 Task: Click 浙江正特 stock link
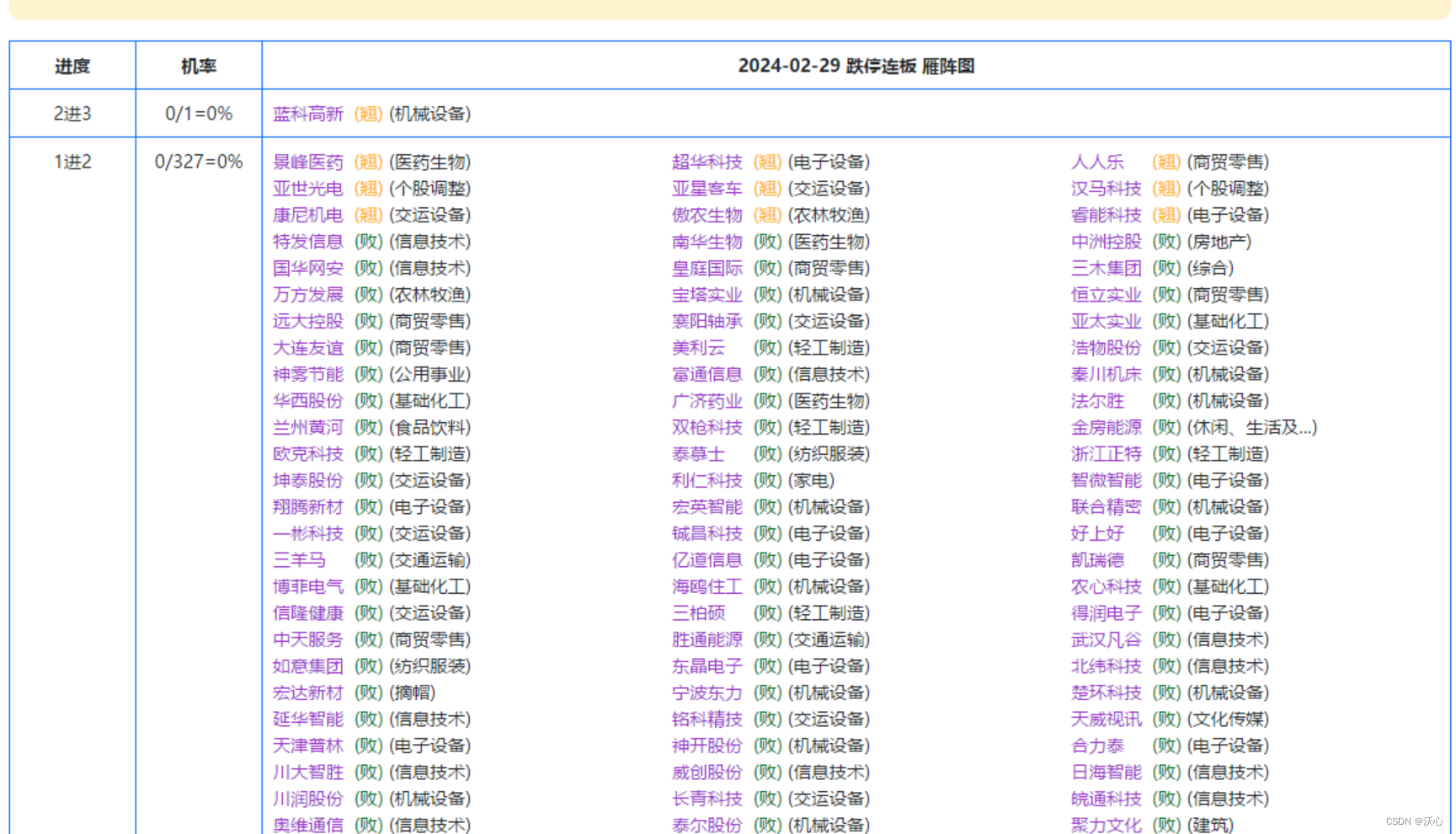point(1107,454)
